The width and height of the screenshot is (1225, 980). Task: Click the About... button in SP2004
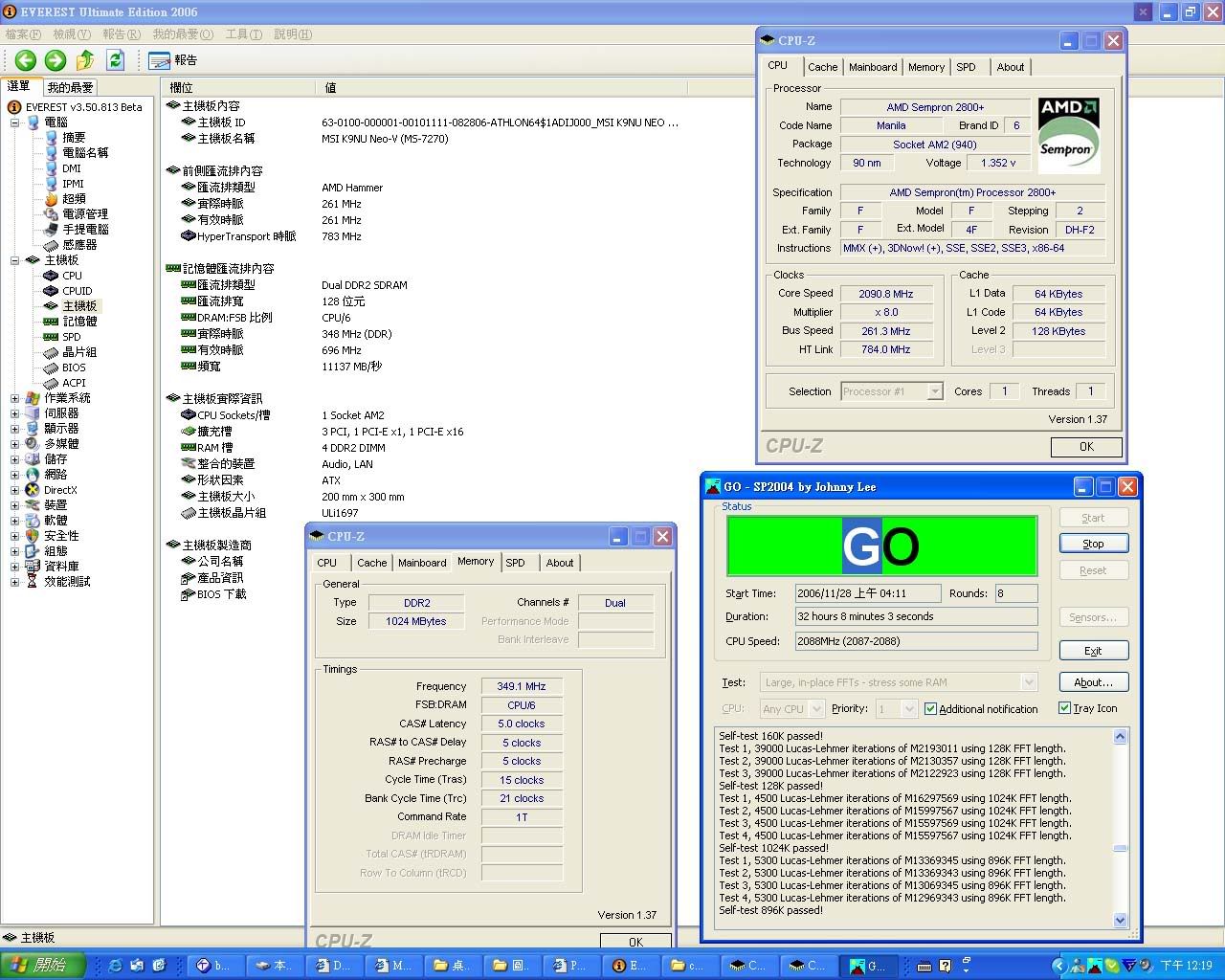1093,682
